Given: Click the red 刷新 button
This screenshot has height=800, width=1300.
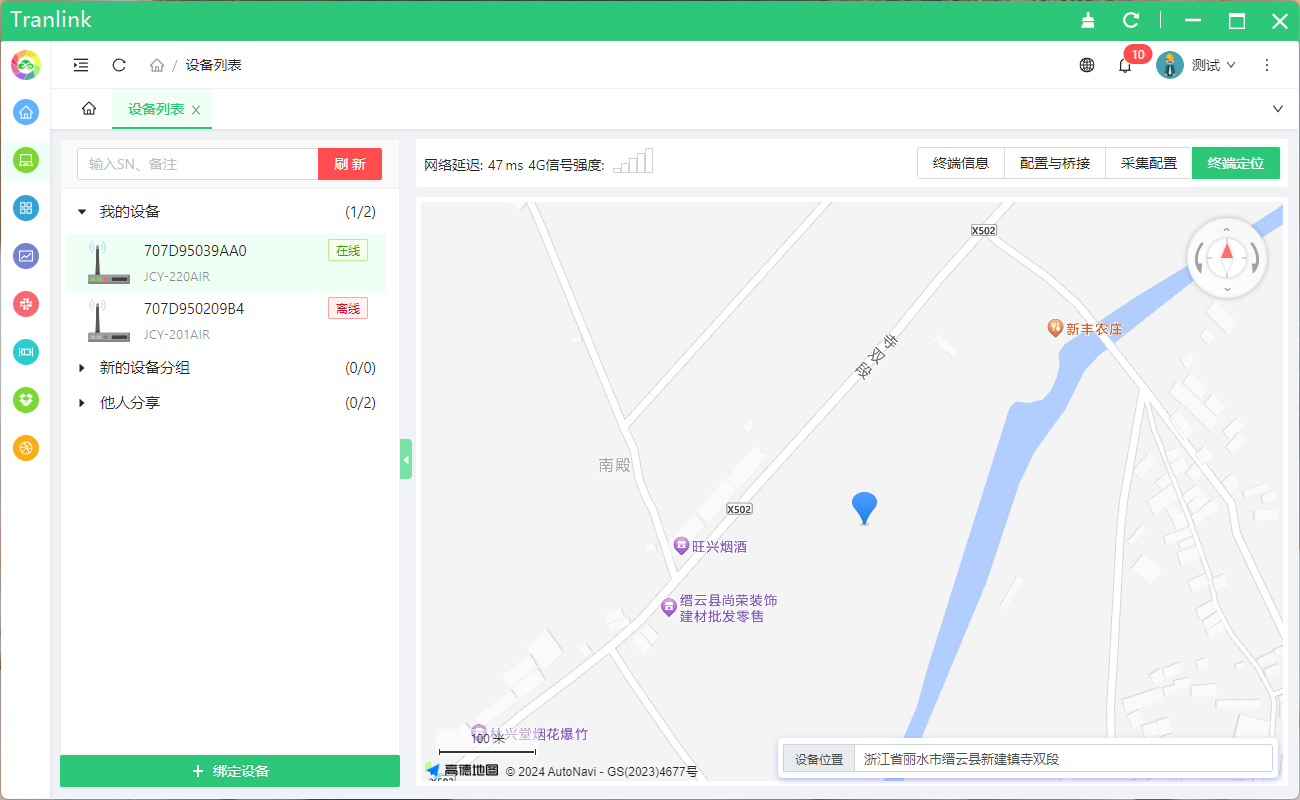Looking at the screenshot, I should pyautogui.click(x=350, y=164).
